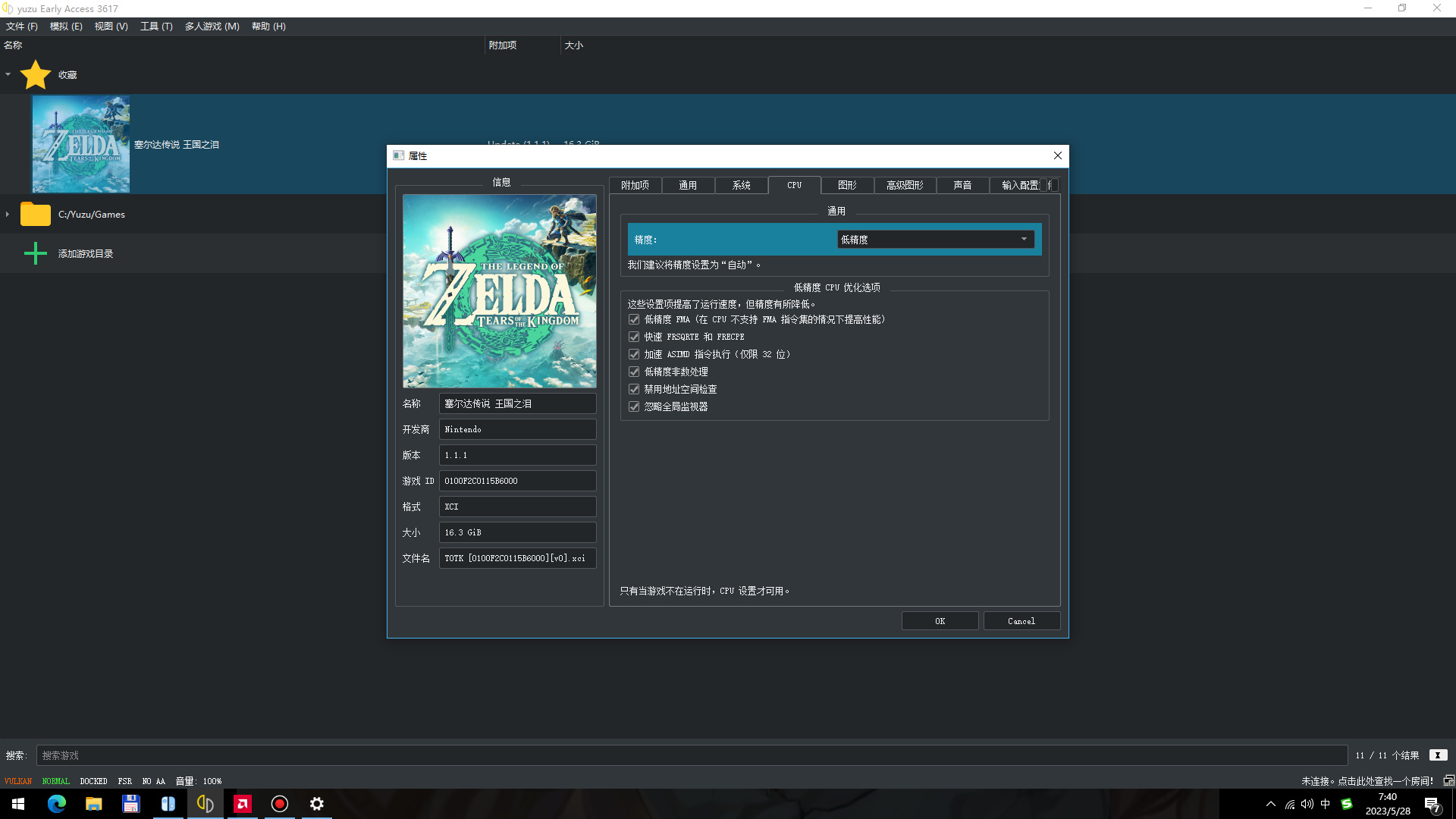
Task: Click the red record app taskbar icon
Action: point(279,804)
